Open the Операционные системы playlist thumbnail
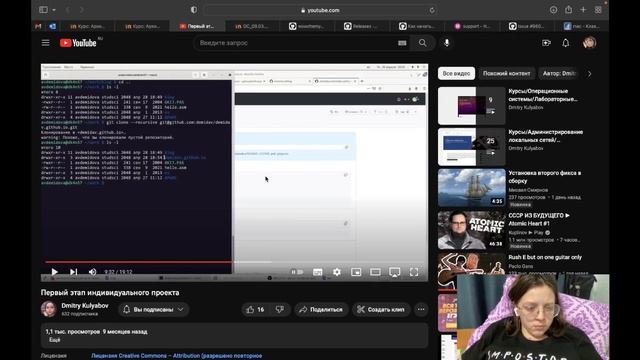Screen dimensions: 640x360 click(x=471, y=106)
